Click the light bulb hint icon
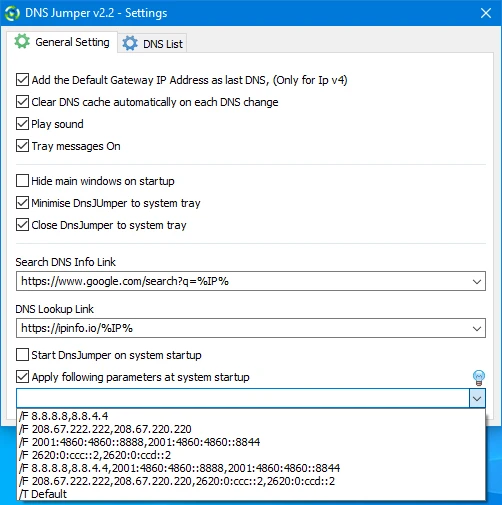Viewport: 502px width, 505px height. [479, 378]
